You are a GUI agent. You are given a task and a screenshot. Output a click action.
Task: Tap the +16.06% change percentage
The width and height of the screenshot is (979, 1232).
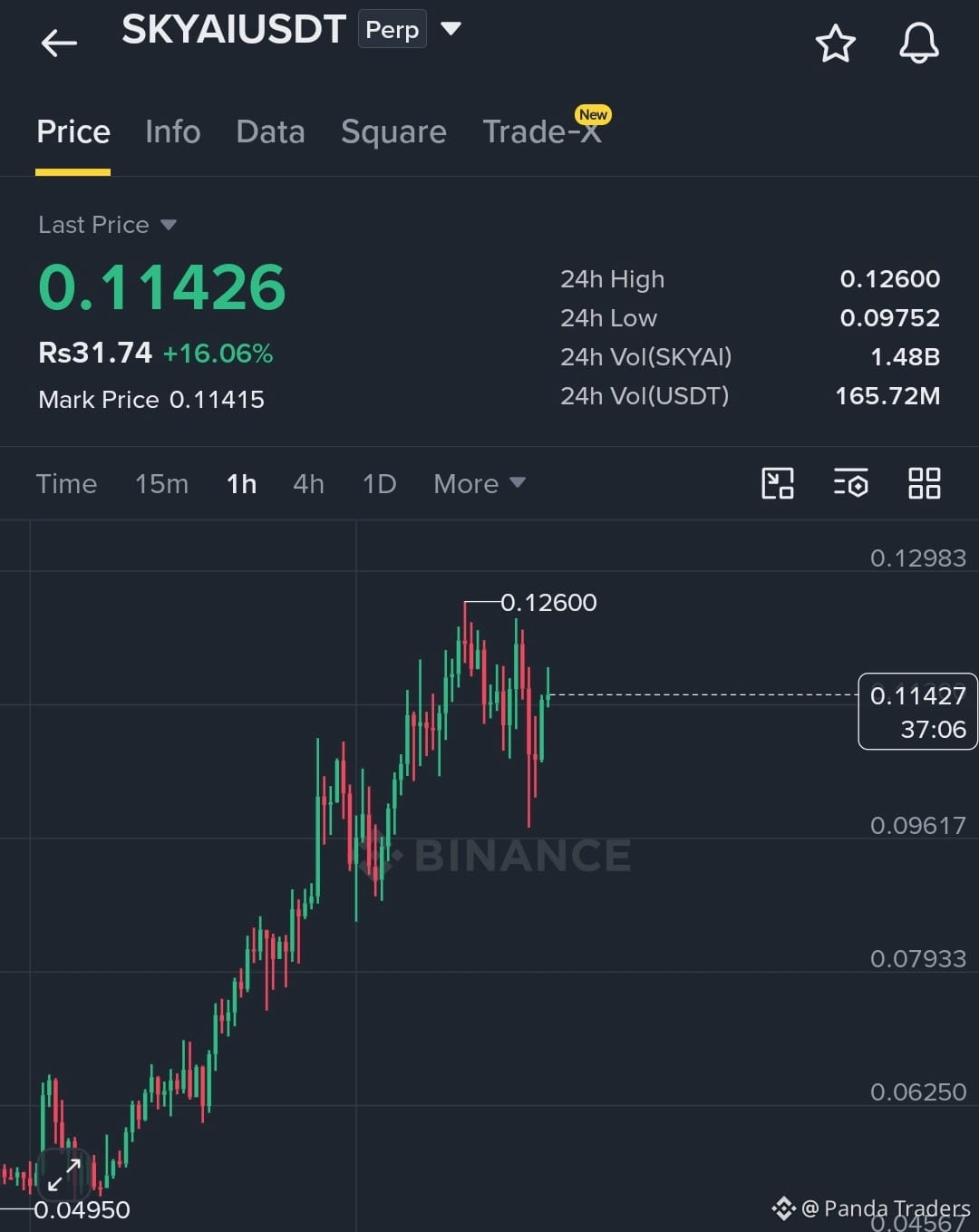coord(218,354)
